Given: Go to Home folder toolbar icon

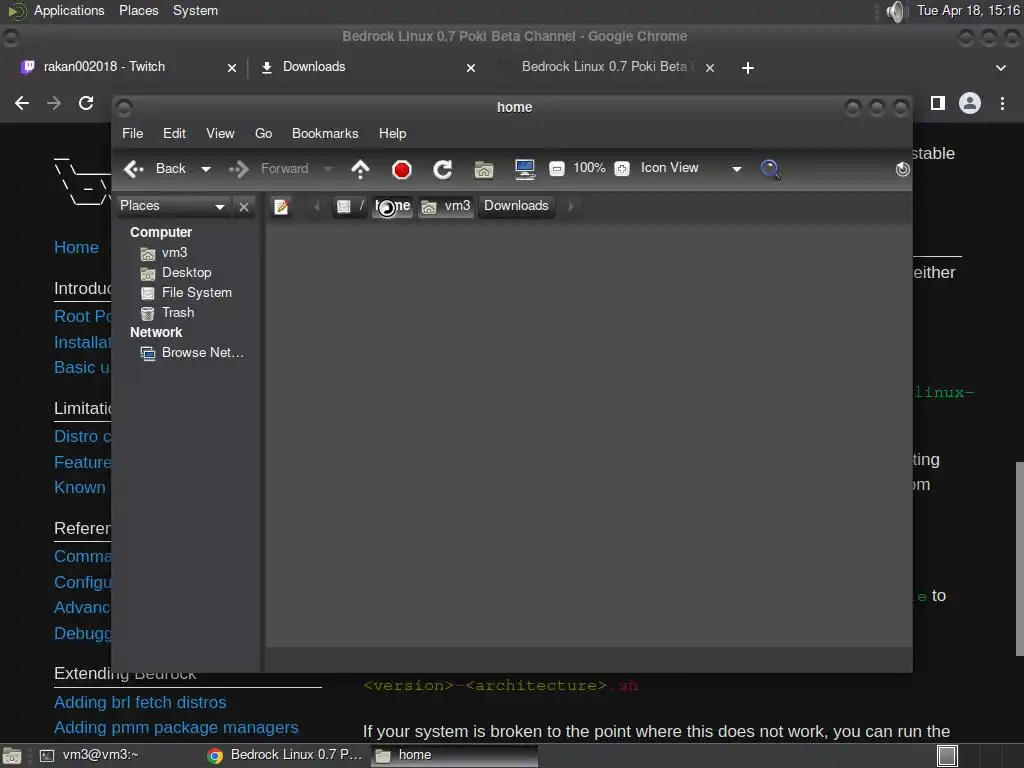Looking at the screenshot, I should pyautogui.click(x=483, y=170).
